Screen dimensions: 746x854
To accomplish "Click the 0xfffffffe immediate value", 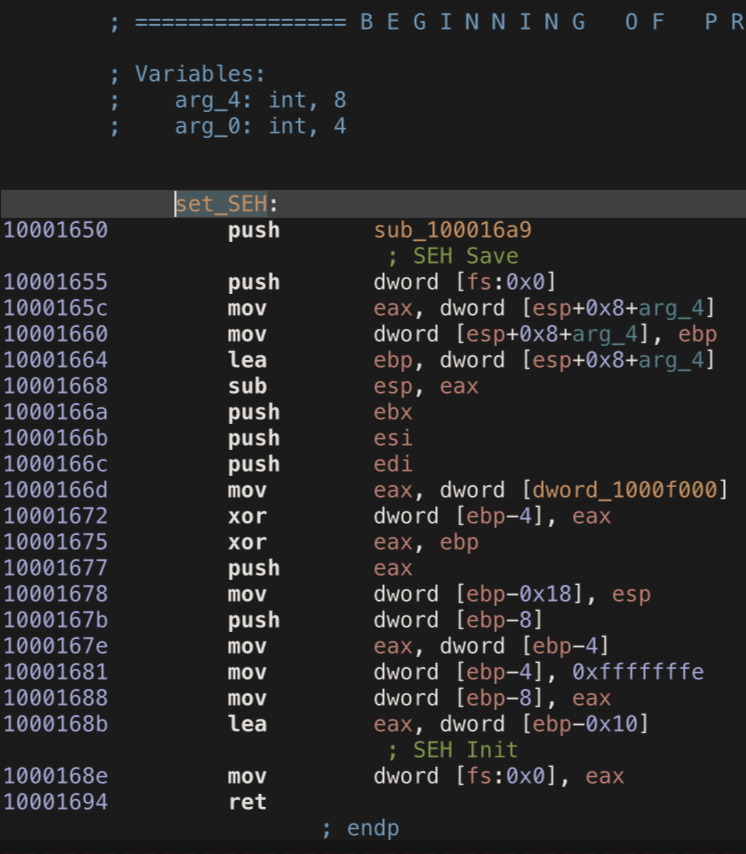I will (x=638, y=672).
